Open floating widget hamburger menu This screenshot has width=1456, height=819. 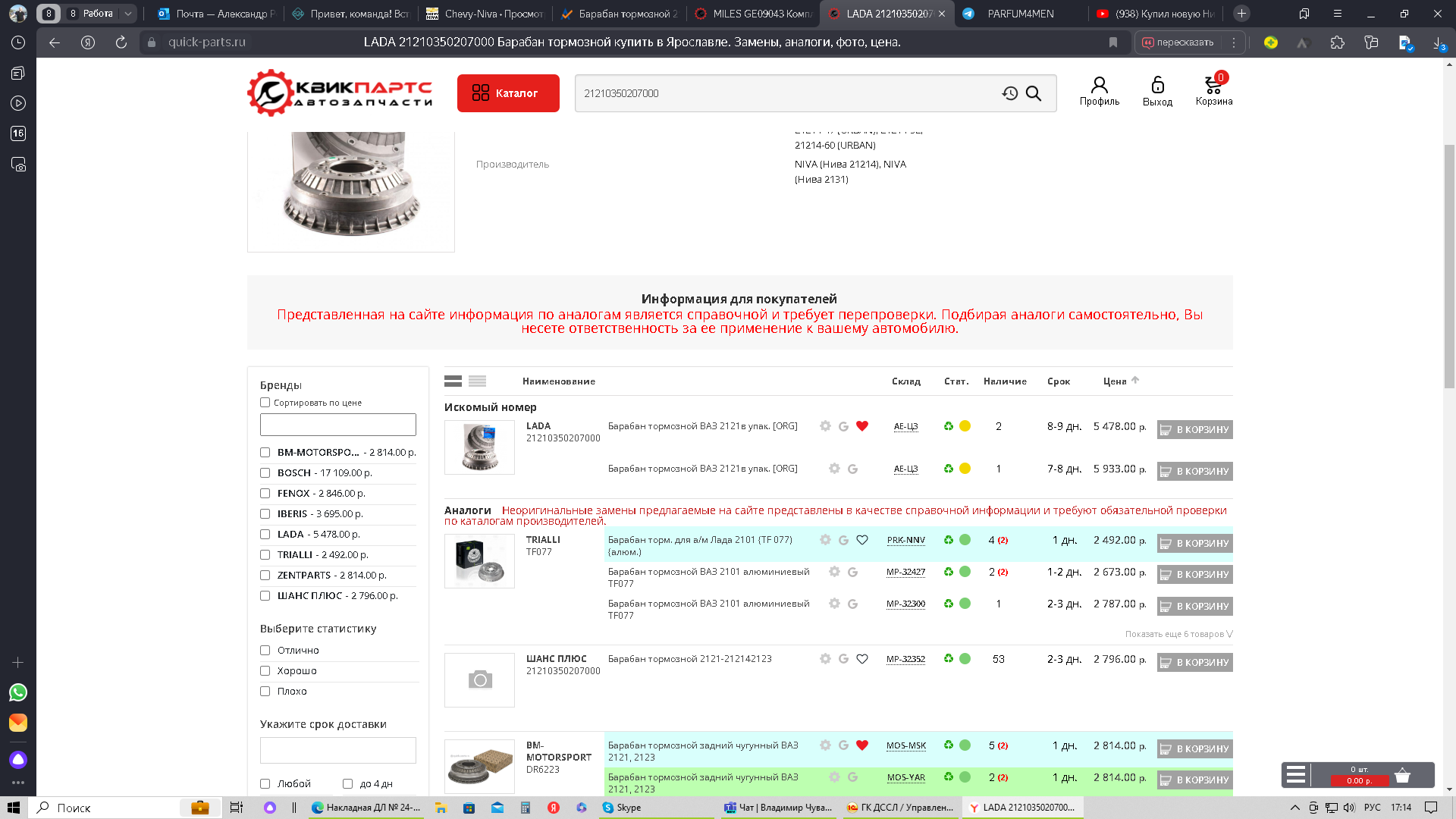[1296, 775]
